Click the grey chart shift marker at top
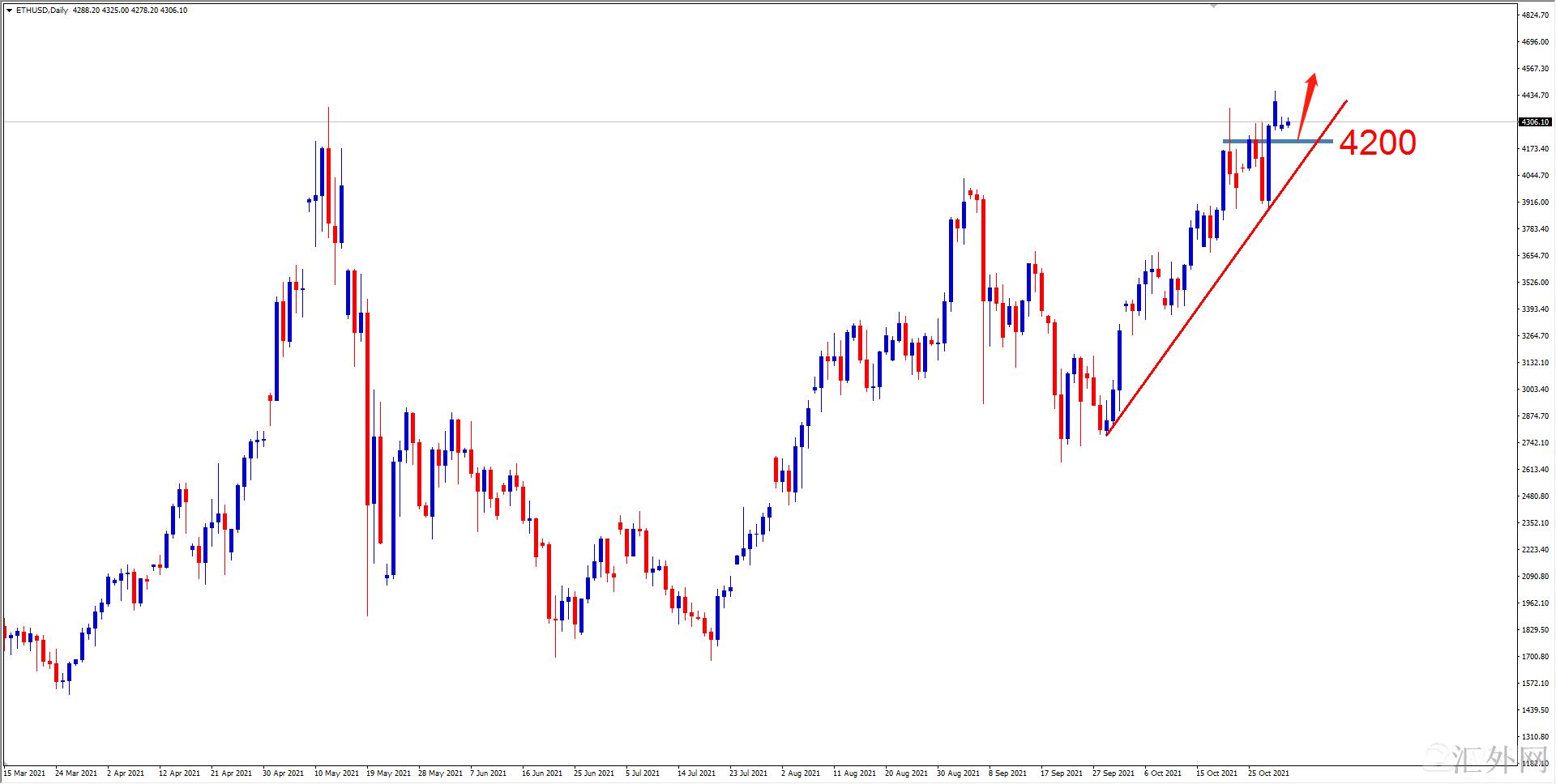The height and width of the screenshot is (784, 1556). click(1213, 6)
